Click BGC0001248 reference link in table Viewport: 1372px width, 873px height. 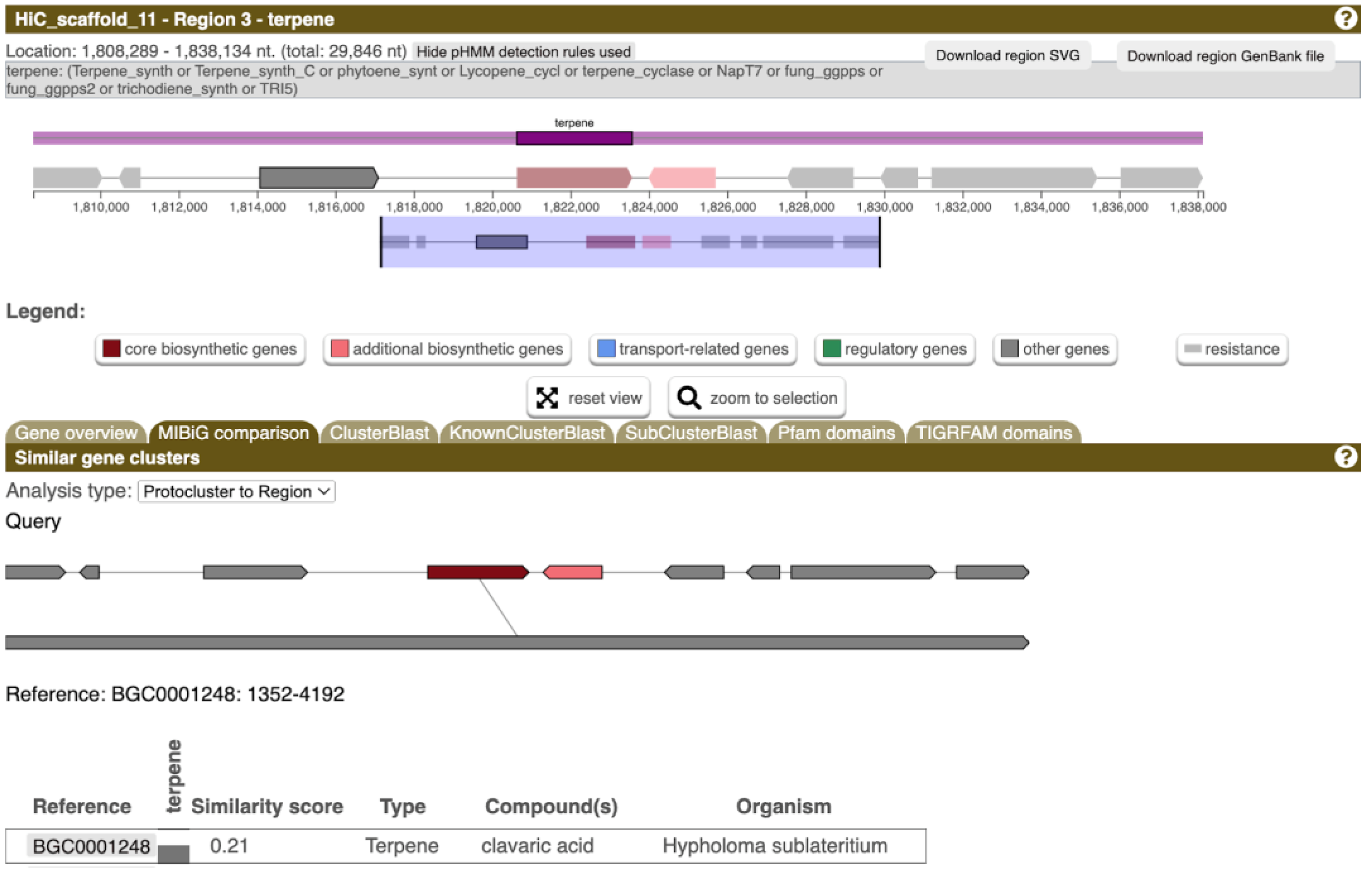91,846
